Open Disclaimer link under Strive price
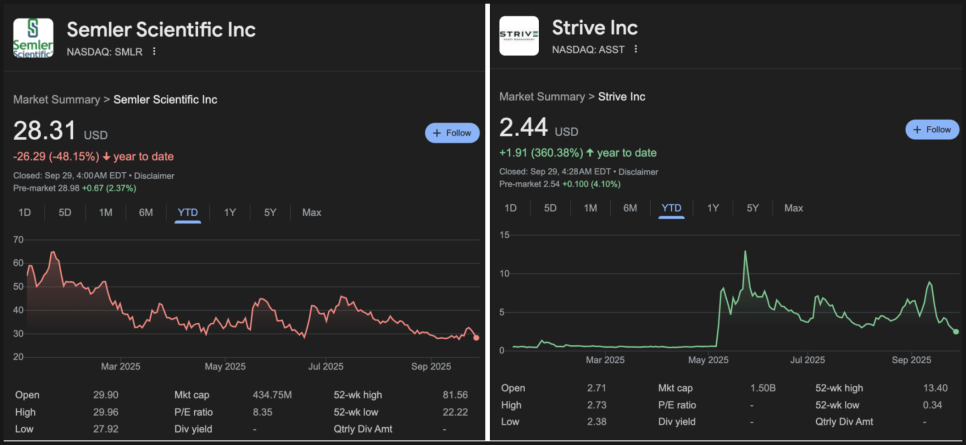The width and height of the screenshot is (966, 445). click(x=639, y=172)
